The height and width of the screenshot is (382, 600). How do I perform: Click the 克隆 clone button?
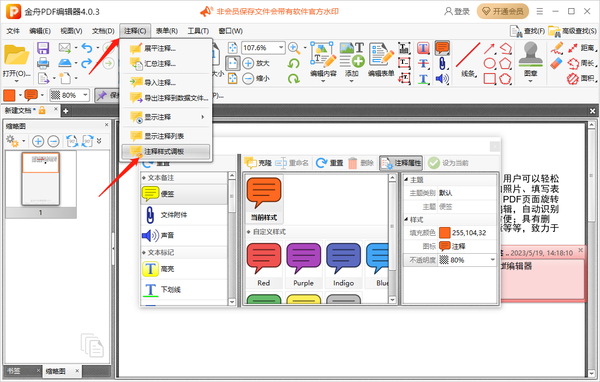pos(258,163)
